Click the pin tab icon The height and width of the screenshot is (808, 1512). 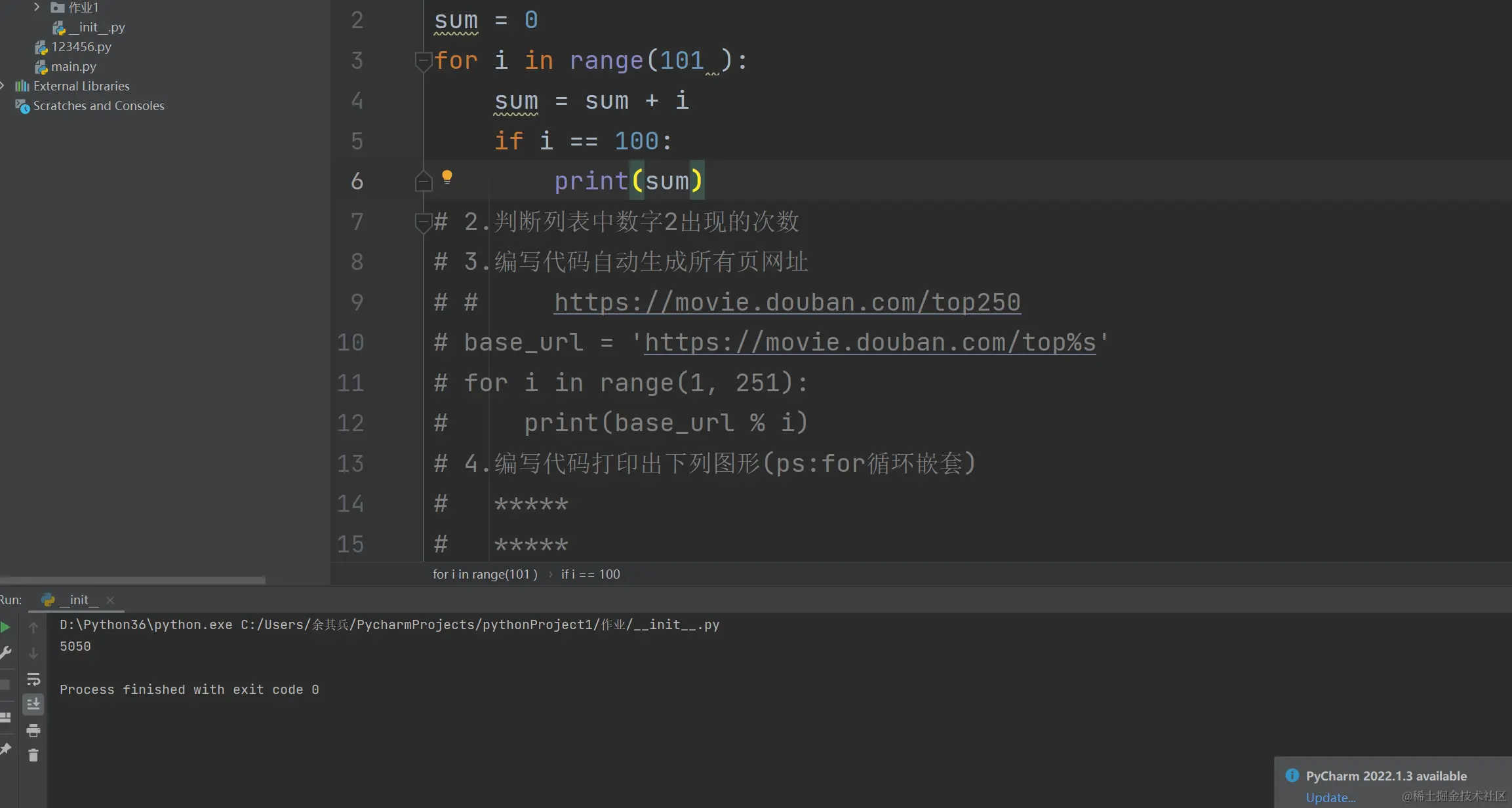(5, 749)
